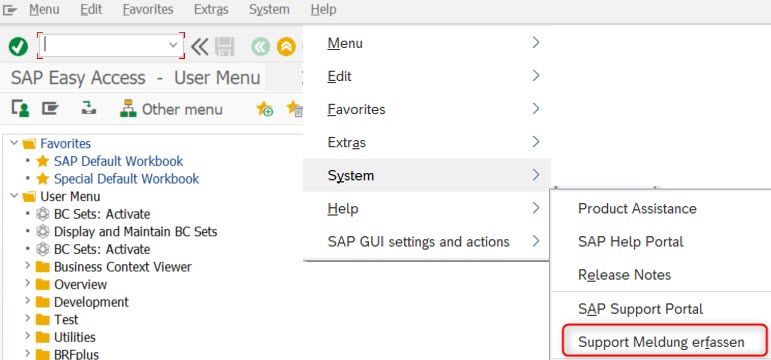Screen dimensions: 771x360
Task: Click the SAP Easy Access - User Menu title
Action: (x=136, y=78)
